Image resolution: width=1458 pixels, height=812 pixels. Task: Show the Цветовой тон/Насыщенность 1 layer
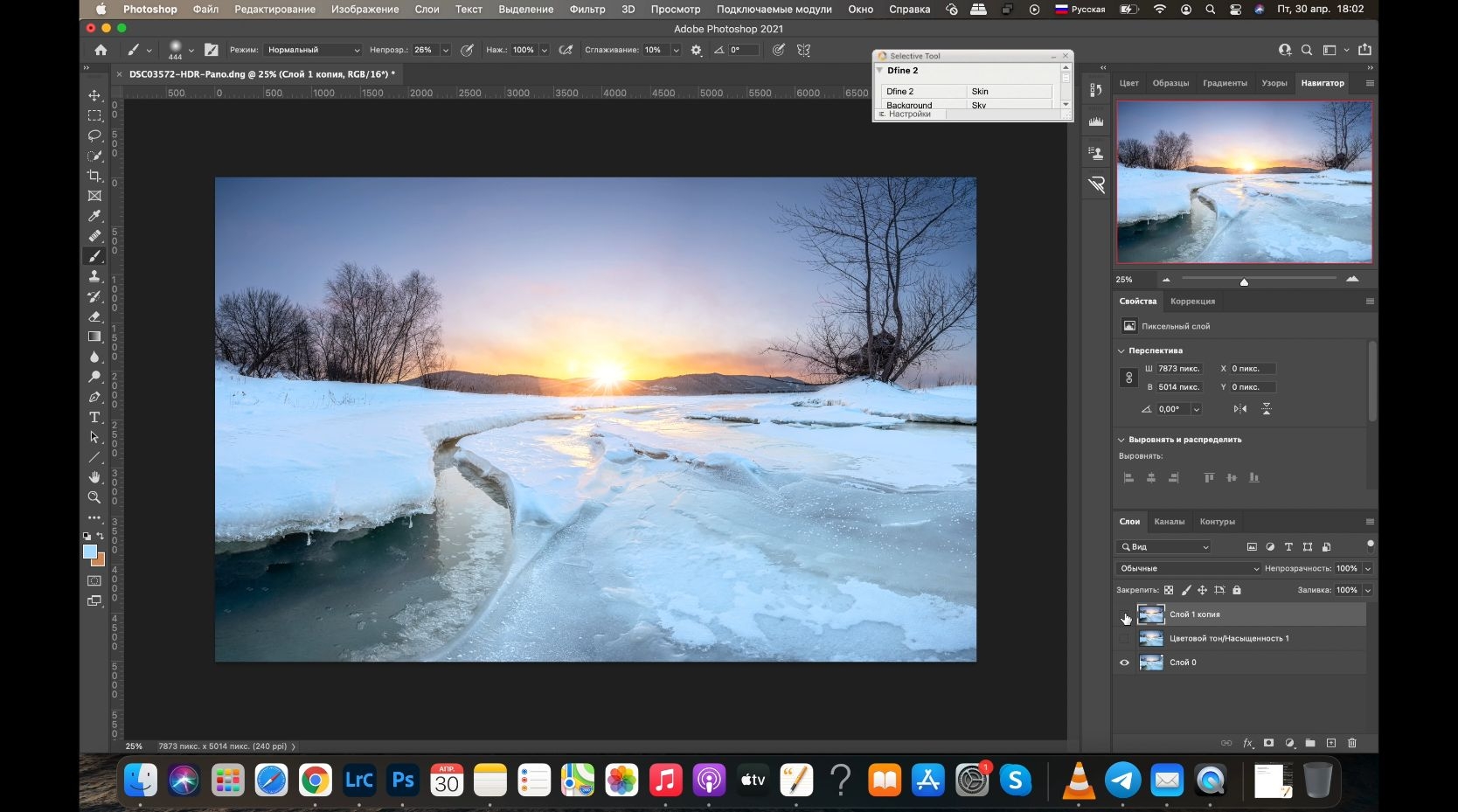pyautogui.click(x=1125, y=639)
